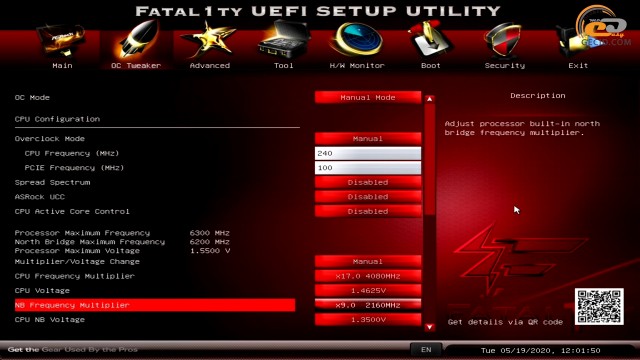Screen dimensions: 640x360
Task: Select the OC Tweaker rocket icon
Action: (138, 40)
